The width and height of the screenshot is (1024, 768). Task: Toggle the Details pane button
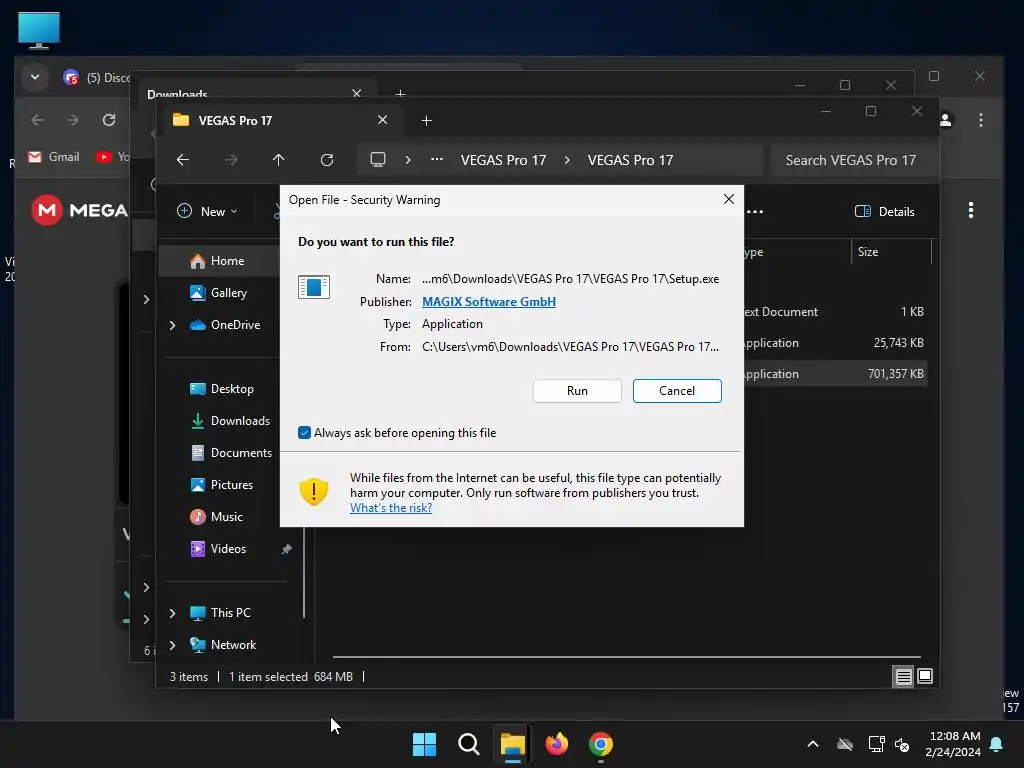(885, 211)
